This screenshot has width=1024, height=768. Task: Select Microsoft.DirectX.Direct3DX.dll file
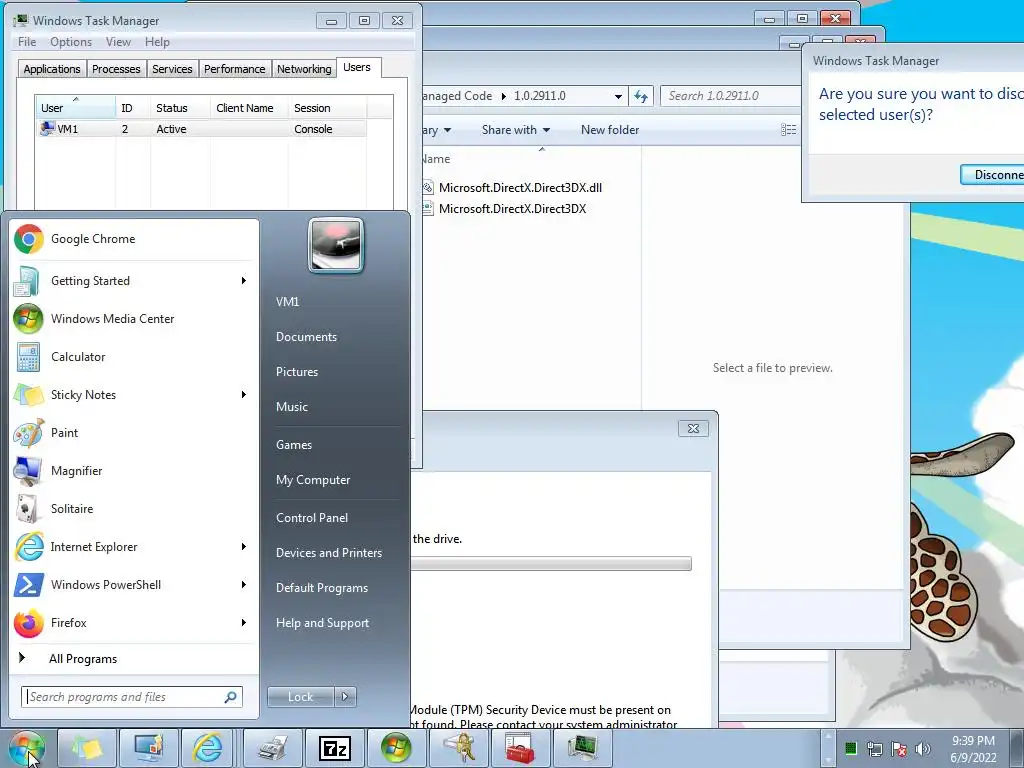(520, 188)
